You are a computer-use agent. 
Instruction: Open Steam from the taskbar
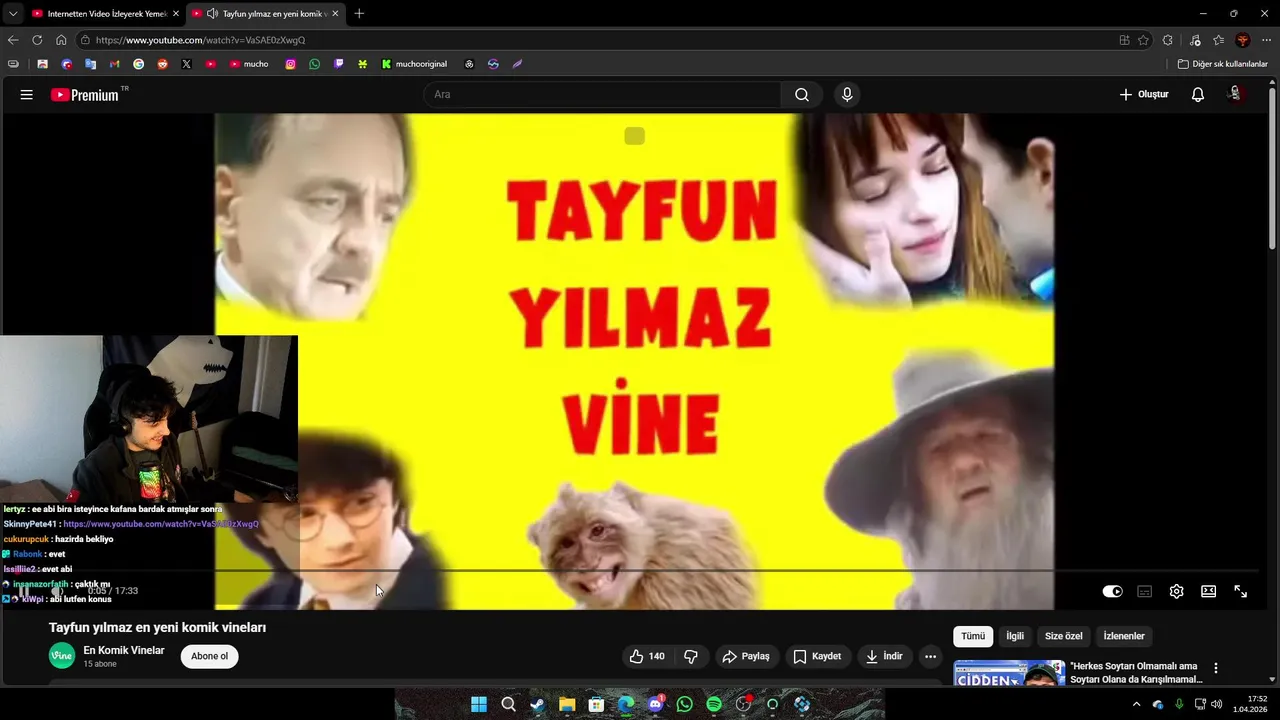pyautogui.click(x=538, y=704)
